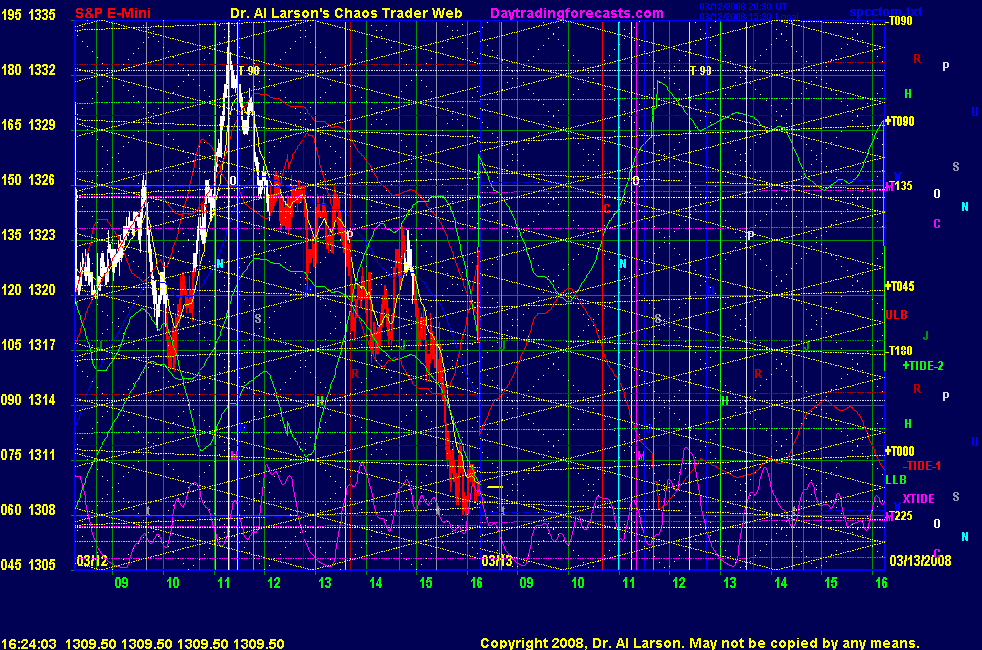Screen dimensions: 982x650
Task: Click the "03/13/2008" date label
Action: click(921, 560)
